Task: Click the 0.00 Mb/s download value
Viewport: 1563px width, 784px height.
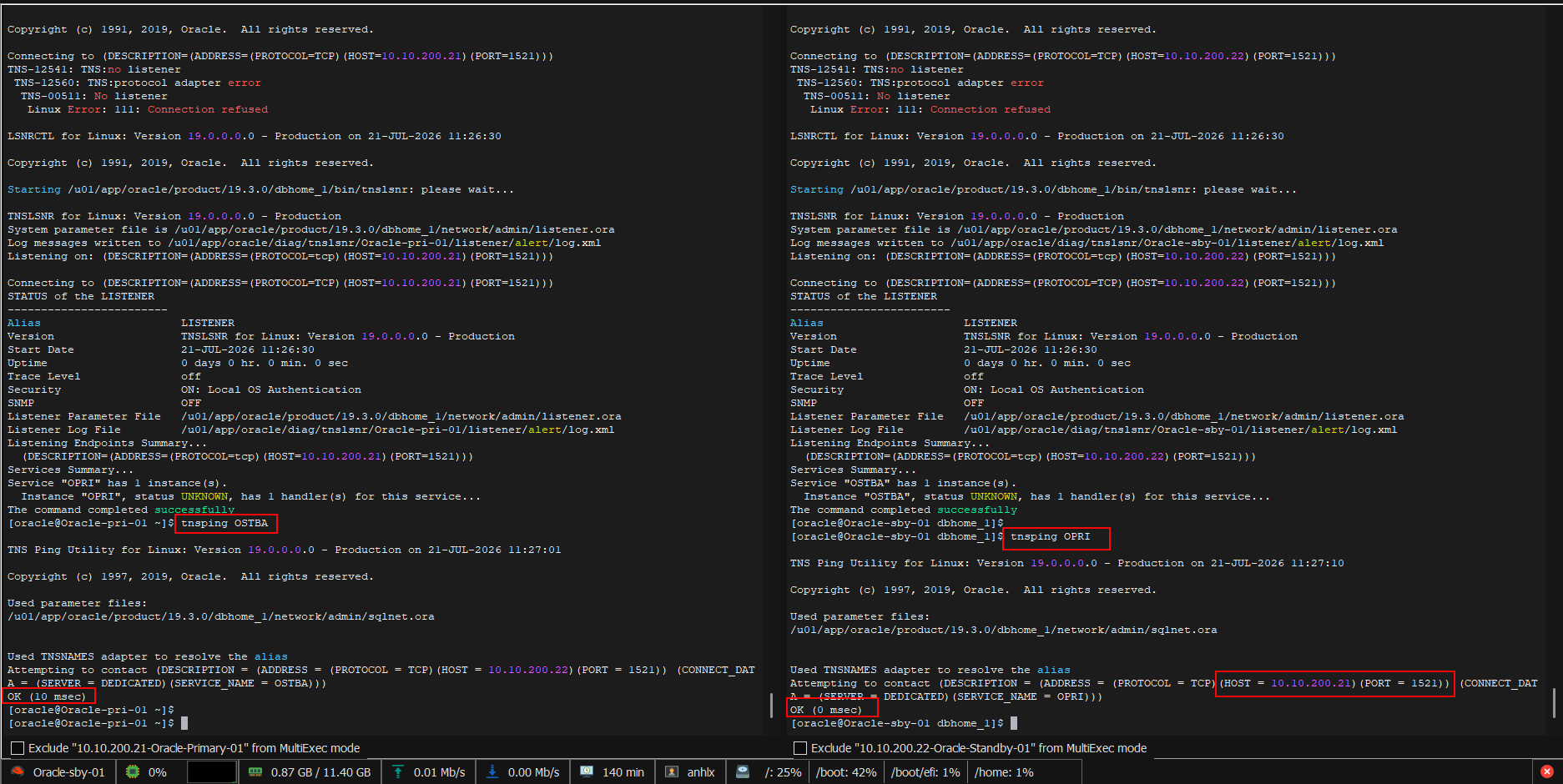Action: (534, 772)
